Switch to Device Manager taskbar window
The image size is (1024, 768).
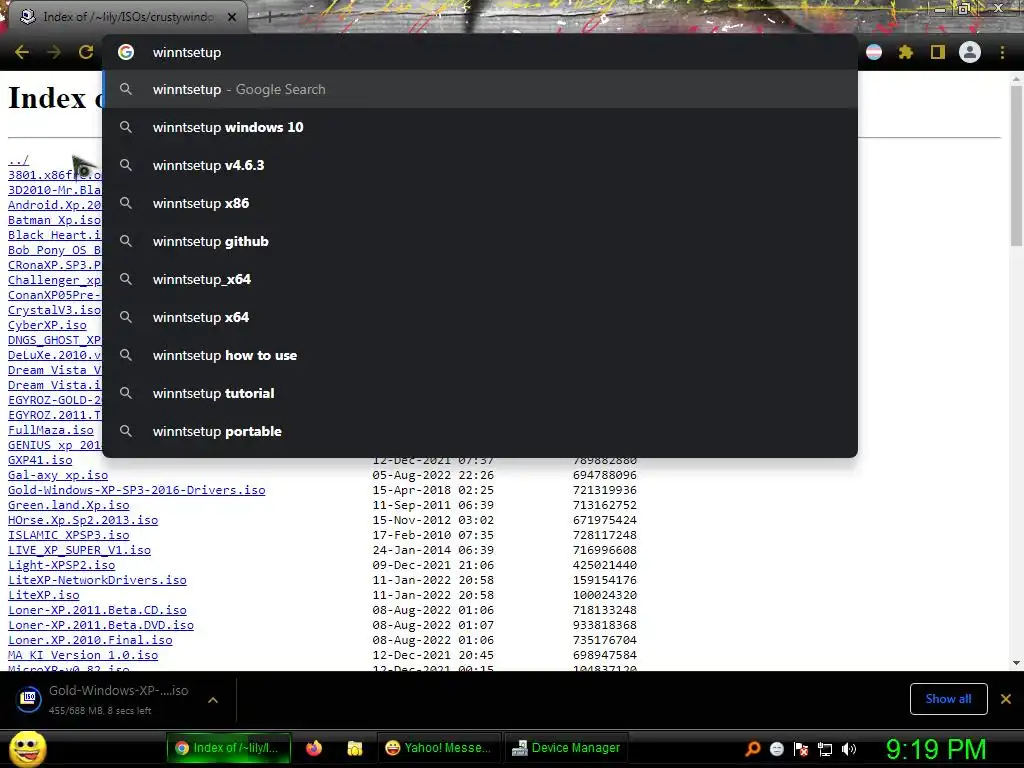[x=566, y=748]
